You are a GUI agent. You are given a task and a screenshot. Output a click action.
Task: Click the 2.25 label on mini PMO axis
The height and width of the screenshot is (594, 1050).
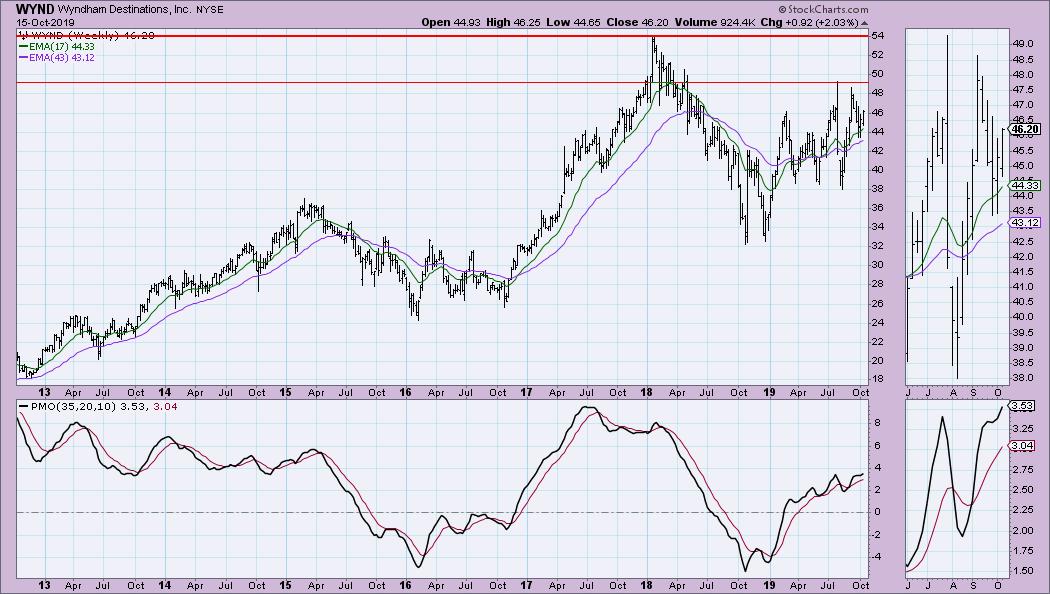(x=1021, y=510)
